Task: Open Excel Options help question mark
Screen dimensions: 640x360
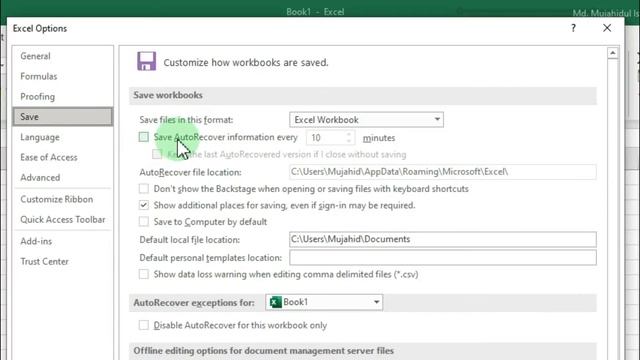Action: (573, 28)
